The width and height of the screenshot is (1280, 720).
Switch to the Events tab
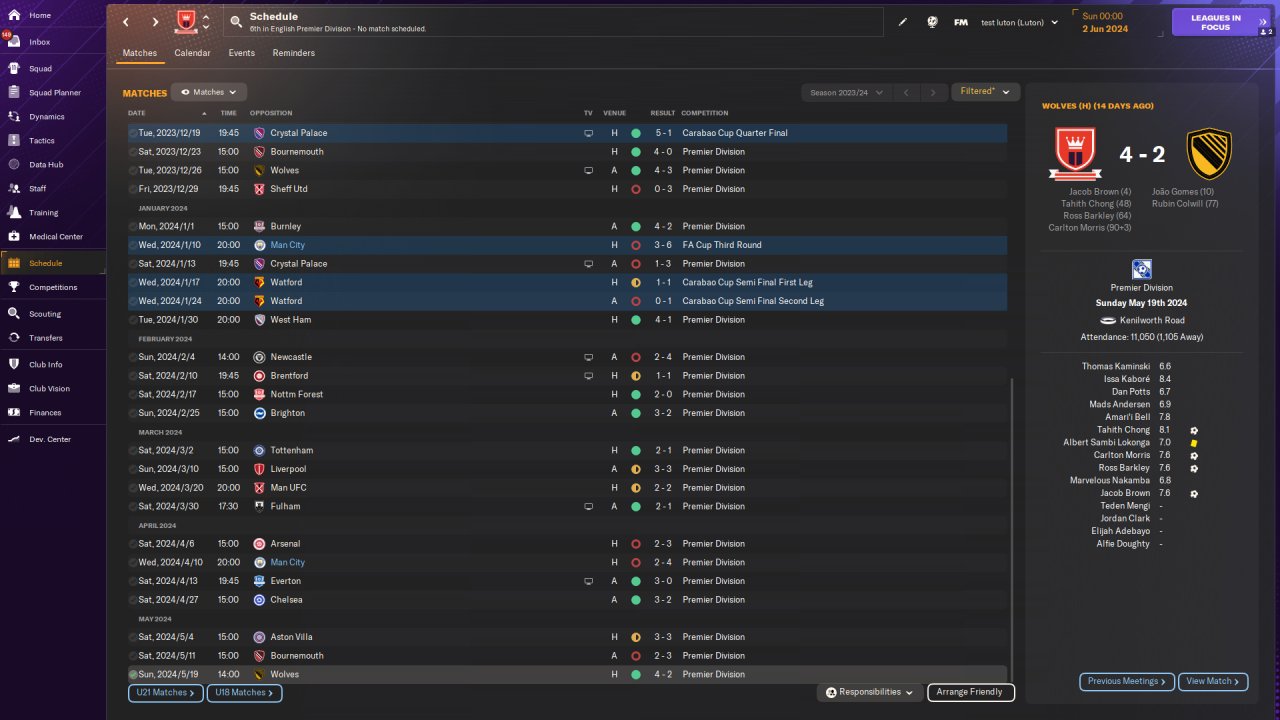click(241, 53)
